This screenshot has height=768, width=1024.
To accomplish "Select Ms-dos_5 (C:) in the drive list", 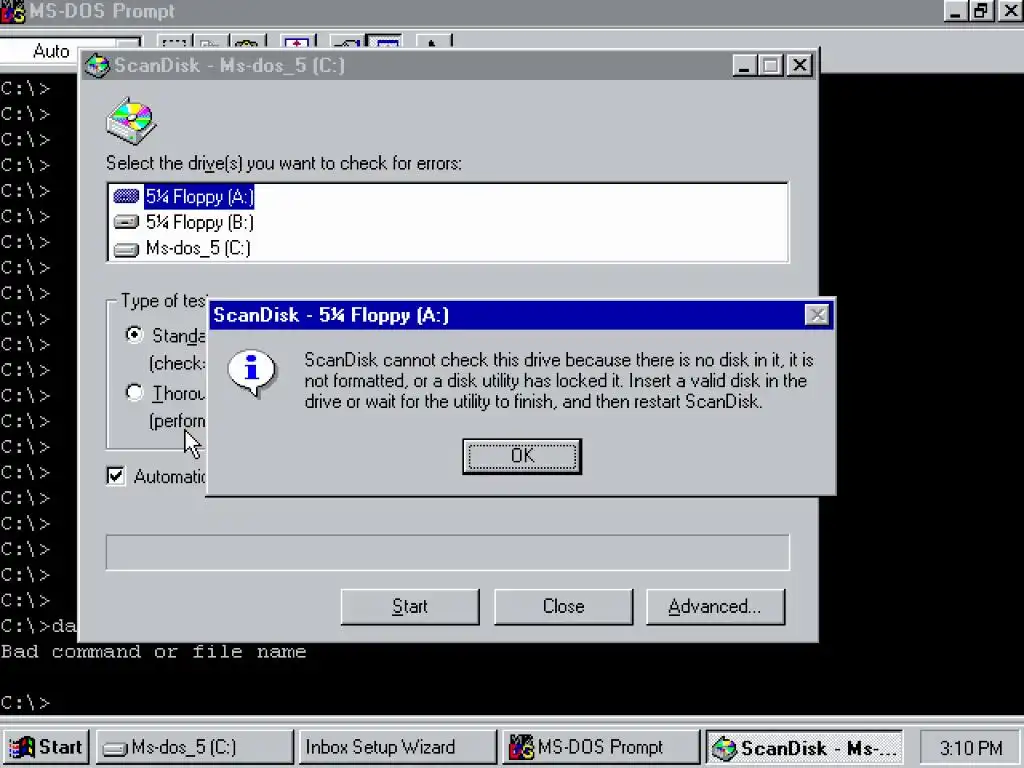I will coord(198,248).
